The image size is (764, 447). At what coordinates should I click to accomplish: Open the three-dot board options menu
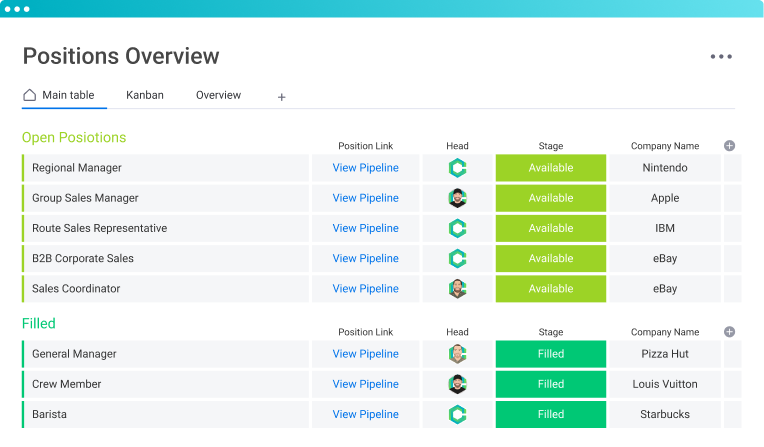tap(721, 57)
